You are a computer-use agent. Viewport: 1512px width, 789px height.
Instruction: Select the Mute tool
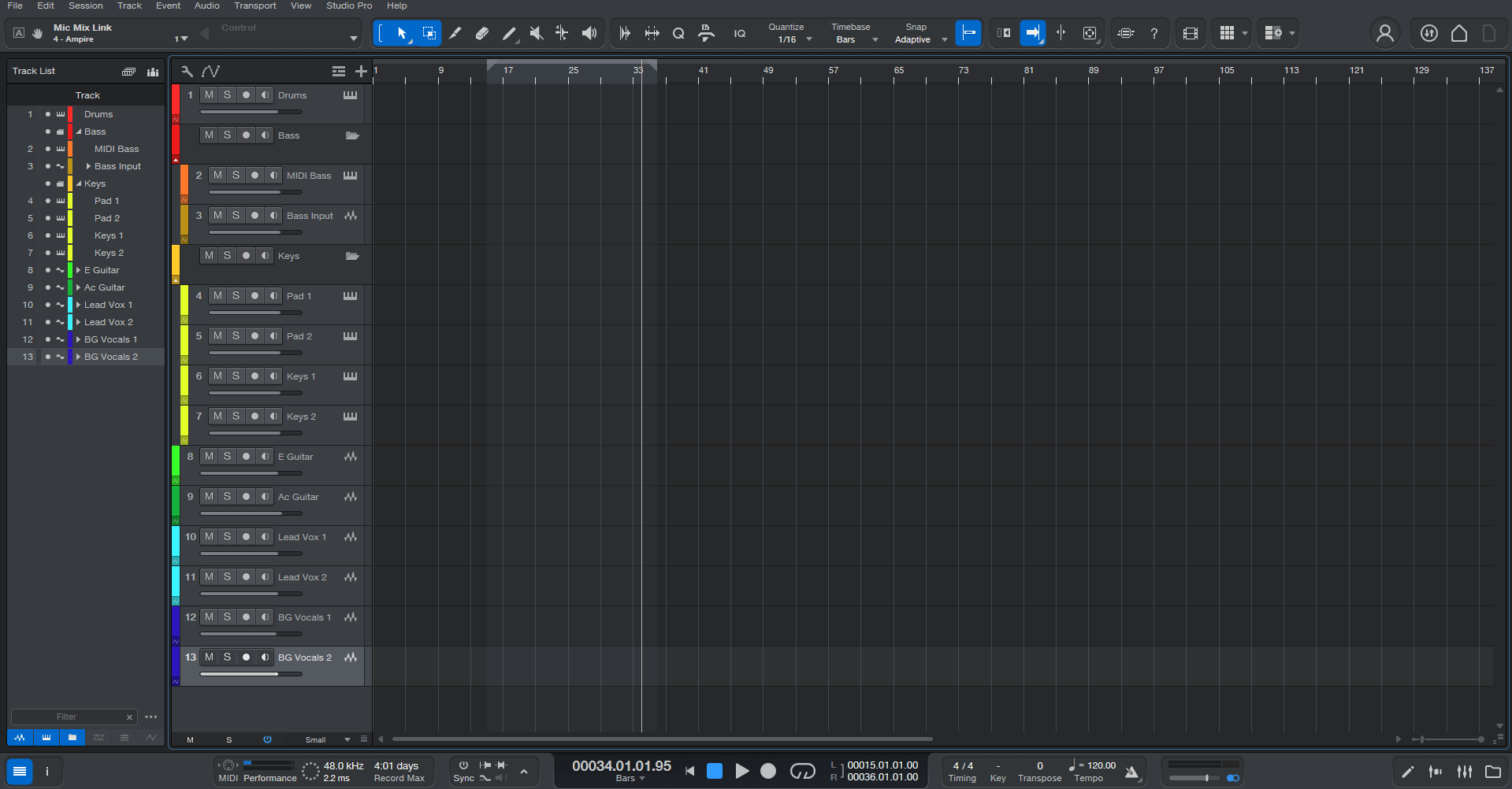(536, 33)
